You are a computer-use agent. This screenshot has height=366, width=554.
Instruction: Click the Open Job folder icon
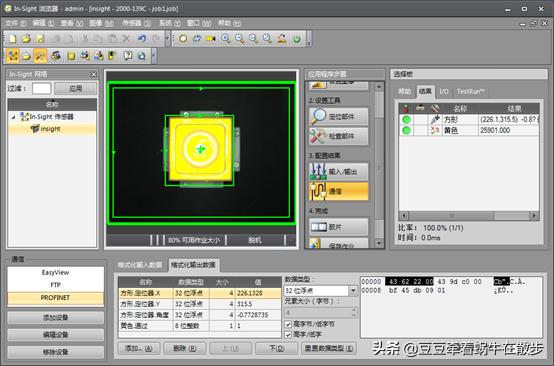(26, 39)
